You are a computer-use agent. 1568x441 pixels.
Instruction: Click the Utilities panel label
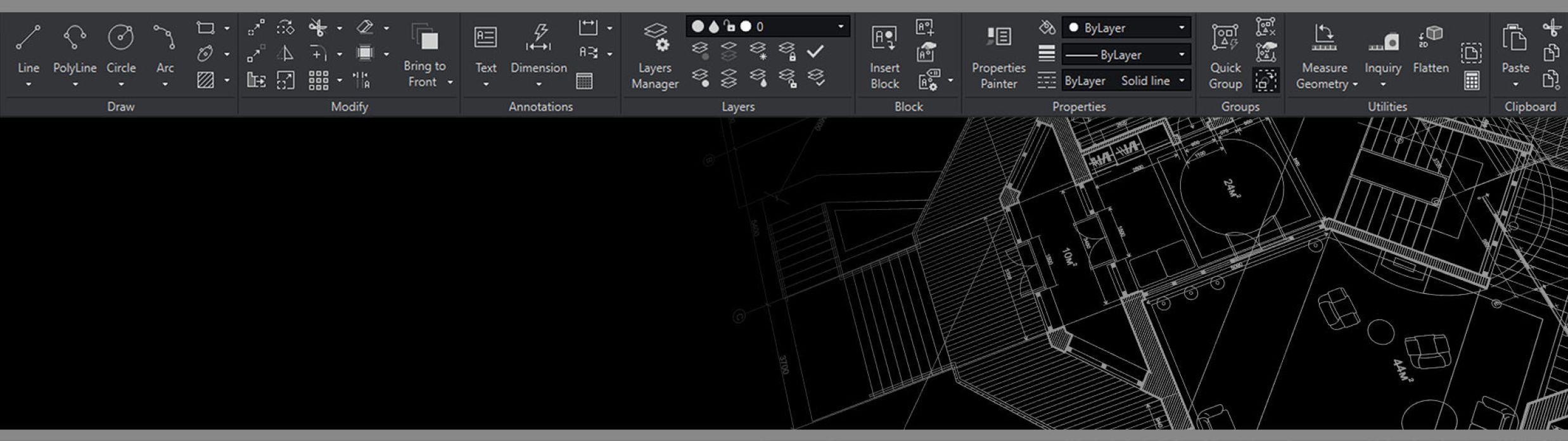click(x=1387, y=106)
